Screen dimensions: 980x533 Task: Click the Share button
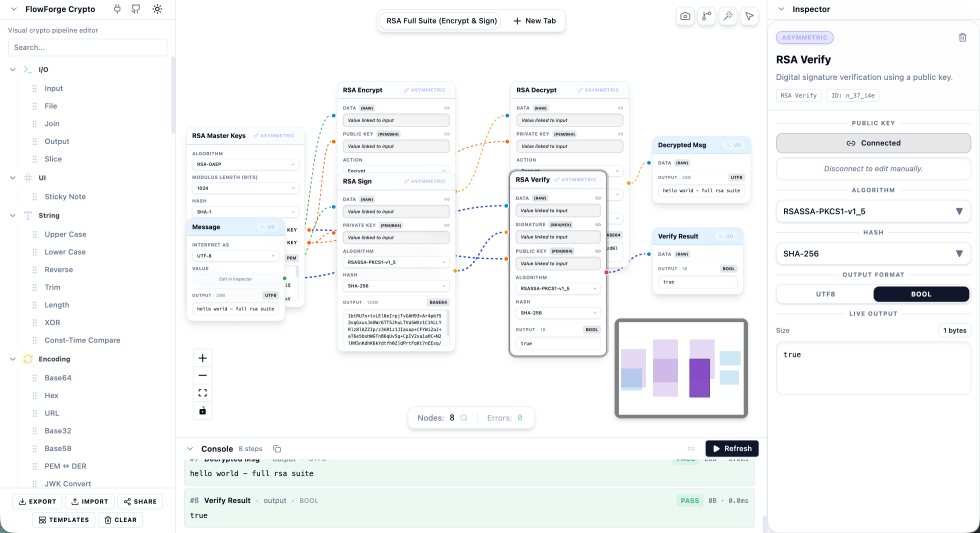(140, 501)
